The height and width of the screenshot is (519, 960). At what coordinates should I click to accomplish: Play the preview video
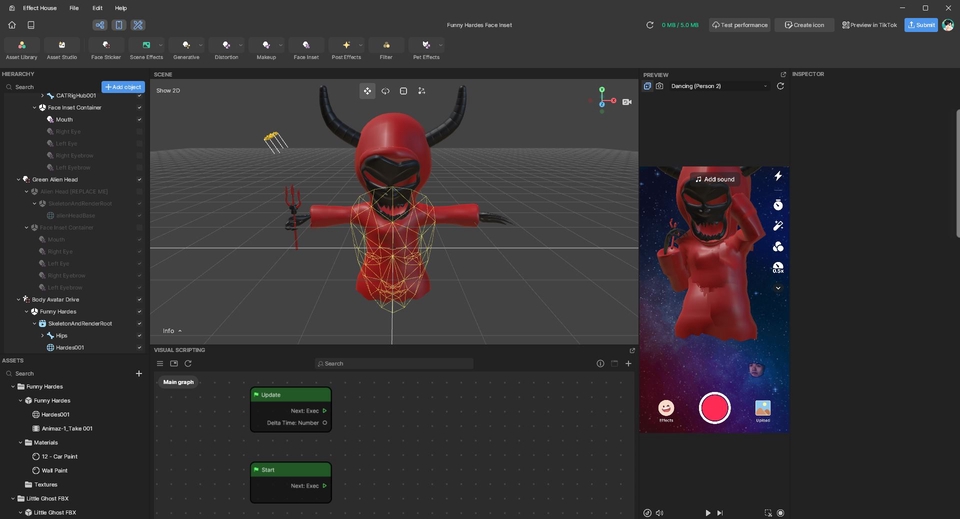pos(708,513)
